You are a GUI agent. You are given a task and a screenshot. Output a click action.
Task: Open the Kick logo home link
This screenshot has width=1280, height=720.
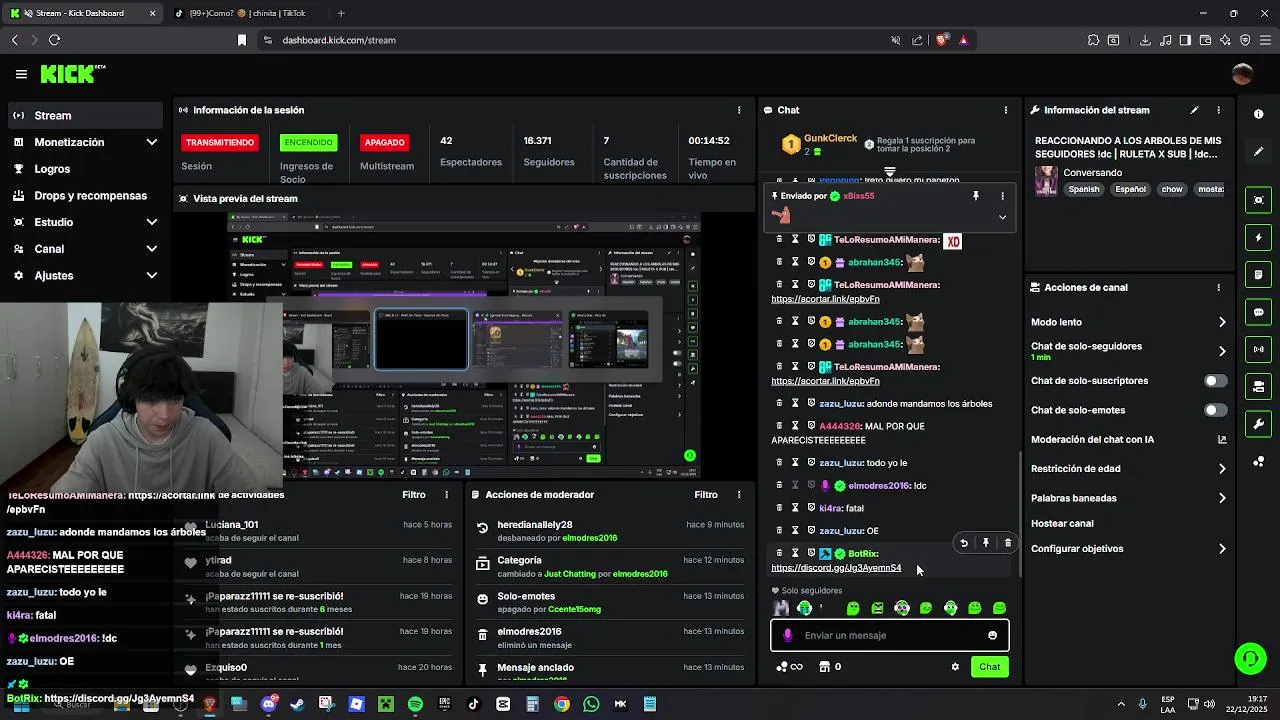click(73, 74)
